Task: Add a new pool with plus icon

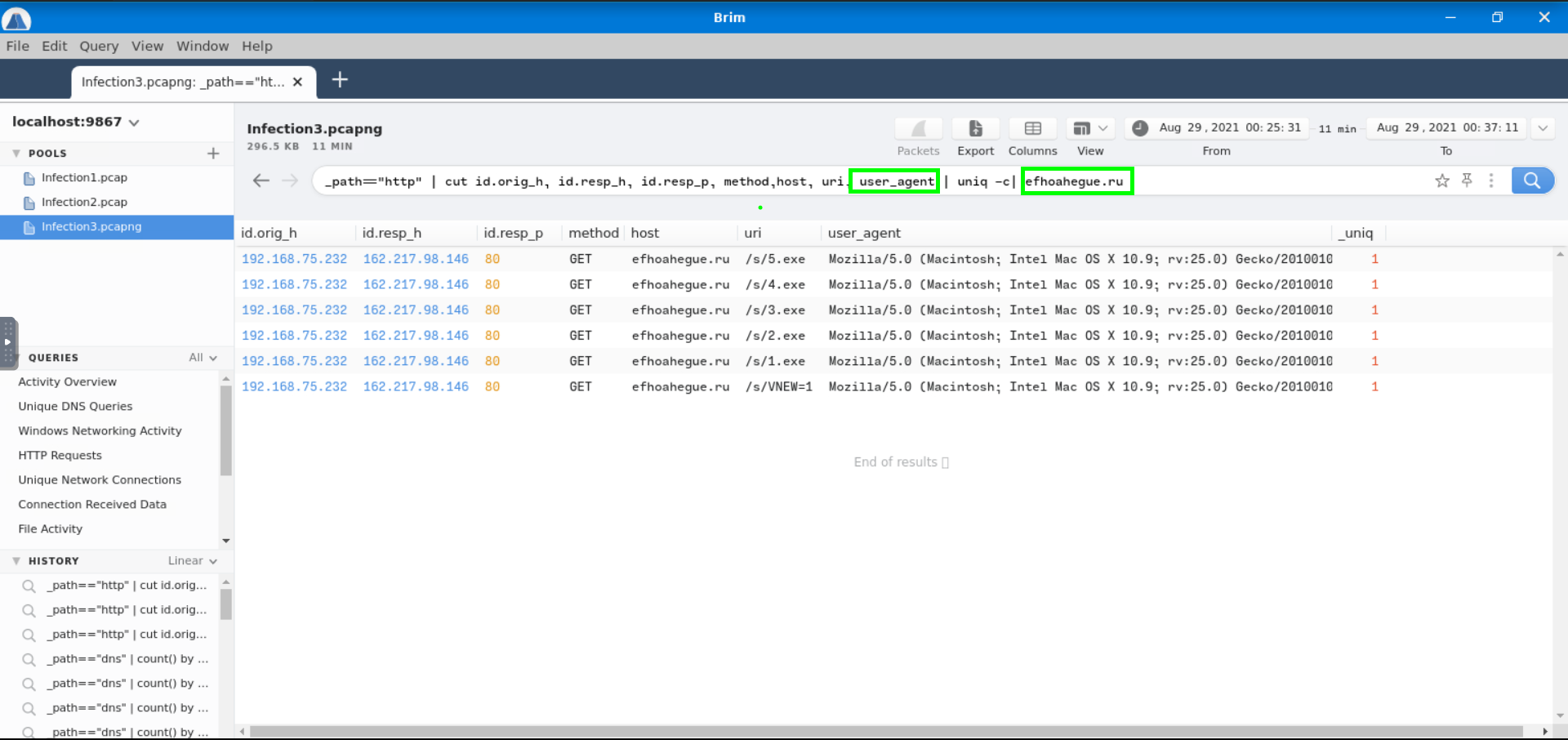Action: (213, 154)
